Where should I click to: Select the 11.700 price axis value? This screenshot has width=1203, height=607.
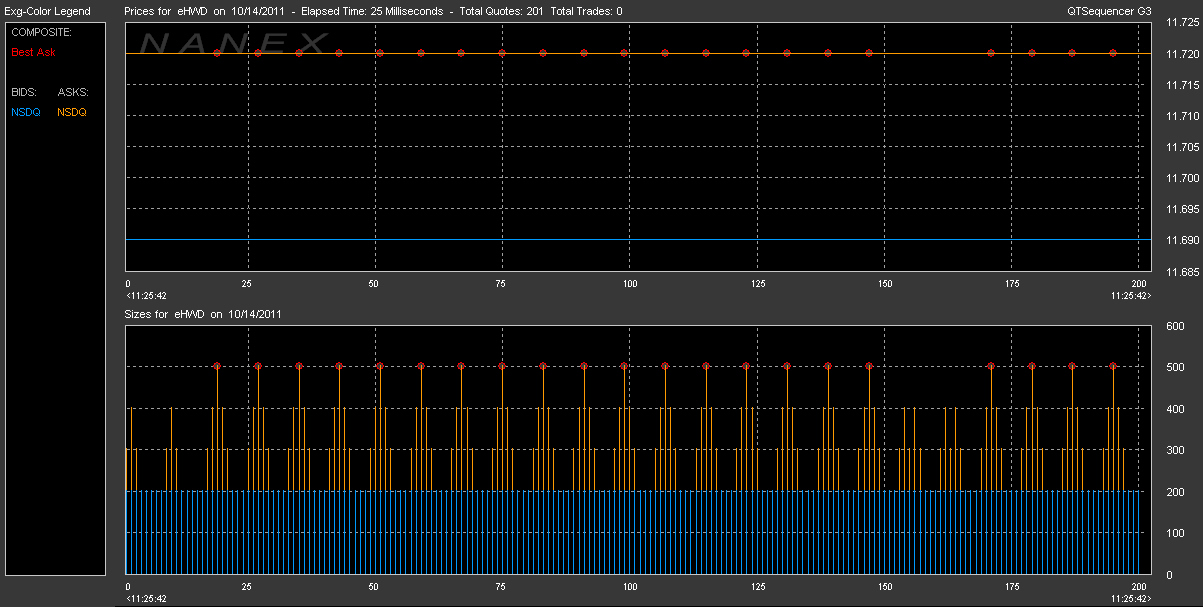coord(1183,178)
